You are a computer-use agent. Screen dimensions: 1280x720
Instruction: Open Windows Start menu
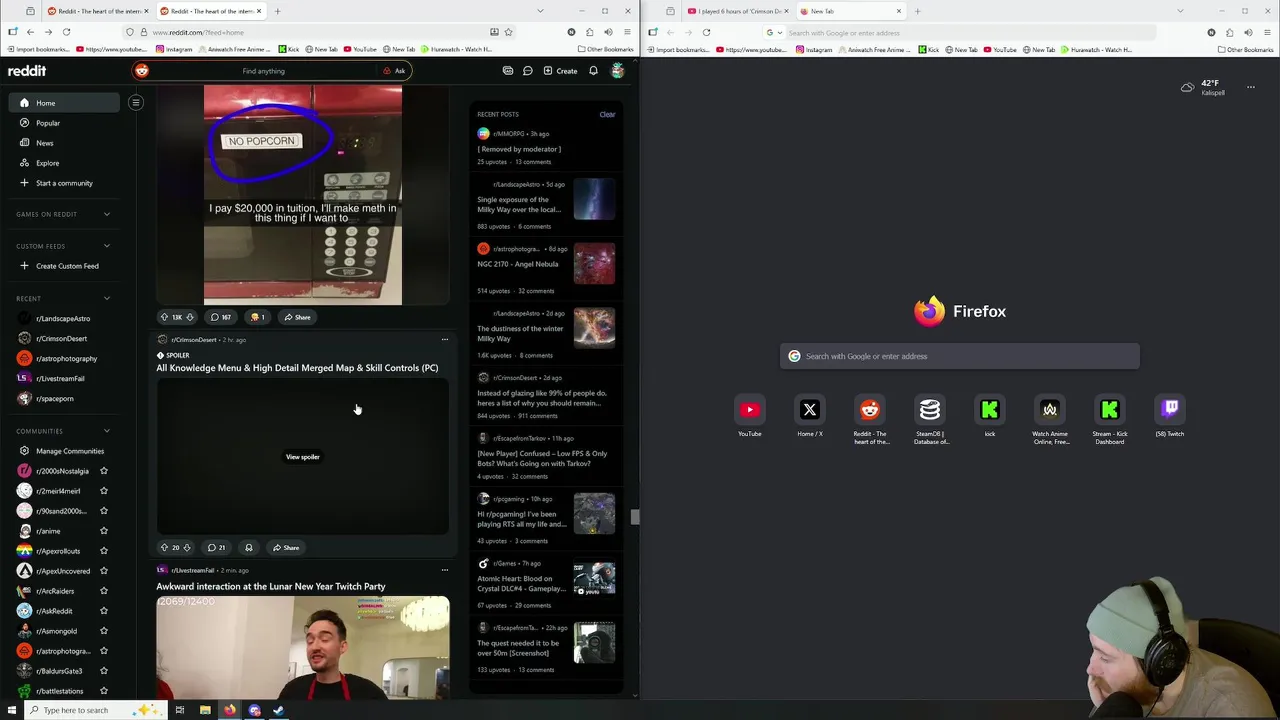point(12,710)
